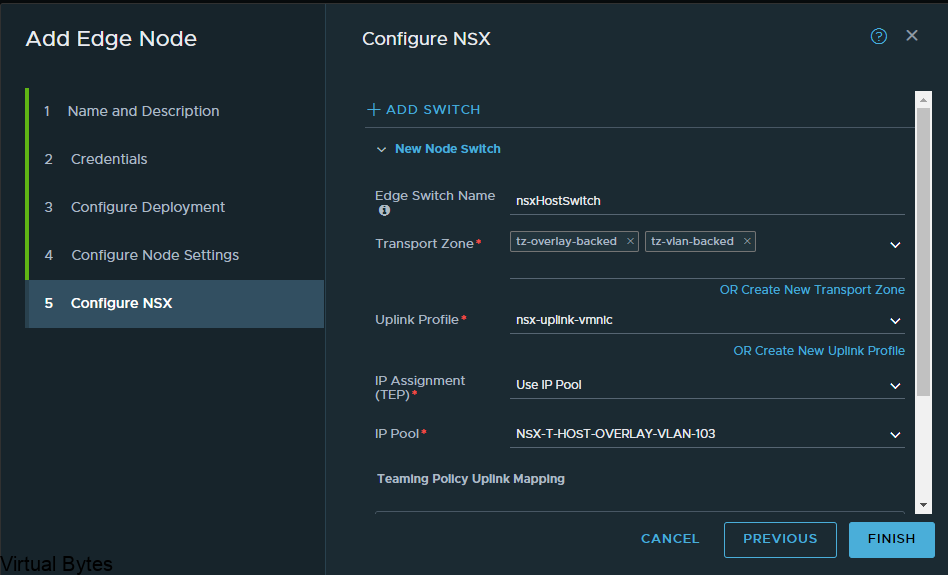Screen dimensions: 948x575
Task: Close the Configure NSX dialog
Action: pyautogui.click(x=912, y=36)
